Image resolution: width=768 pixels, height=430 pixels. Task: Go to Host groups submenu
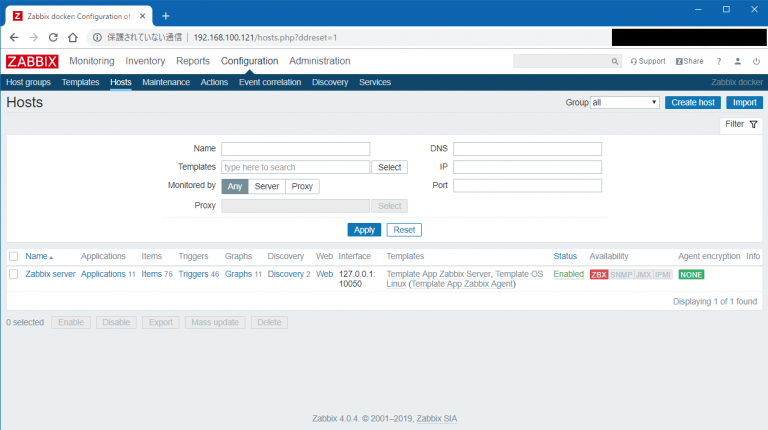click(28, 82)
